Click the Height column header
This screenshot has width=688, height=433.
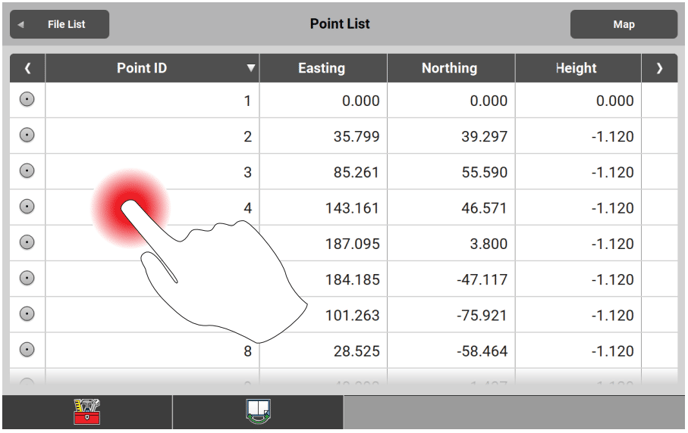coord(576,69)
